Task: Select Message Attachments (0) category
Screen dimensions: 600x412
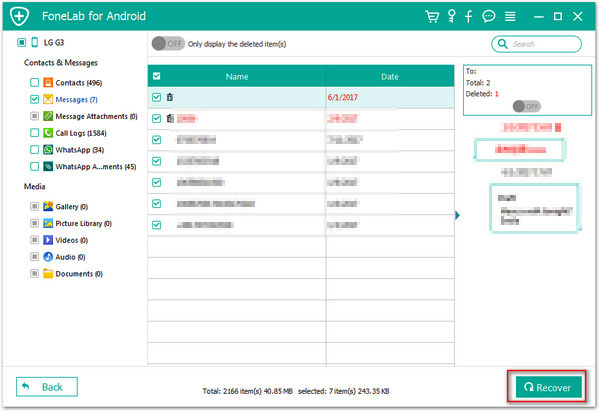Action: [96, 116]
